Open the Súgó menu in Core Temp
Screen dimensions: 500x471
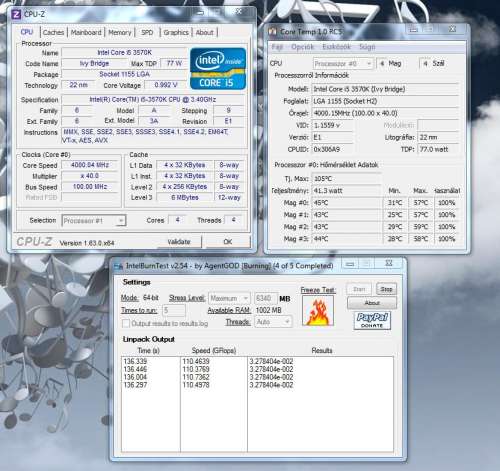[367, 47]
